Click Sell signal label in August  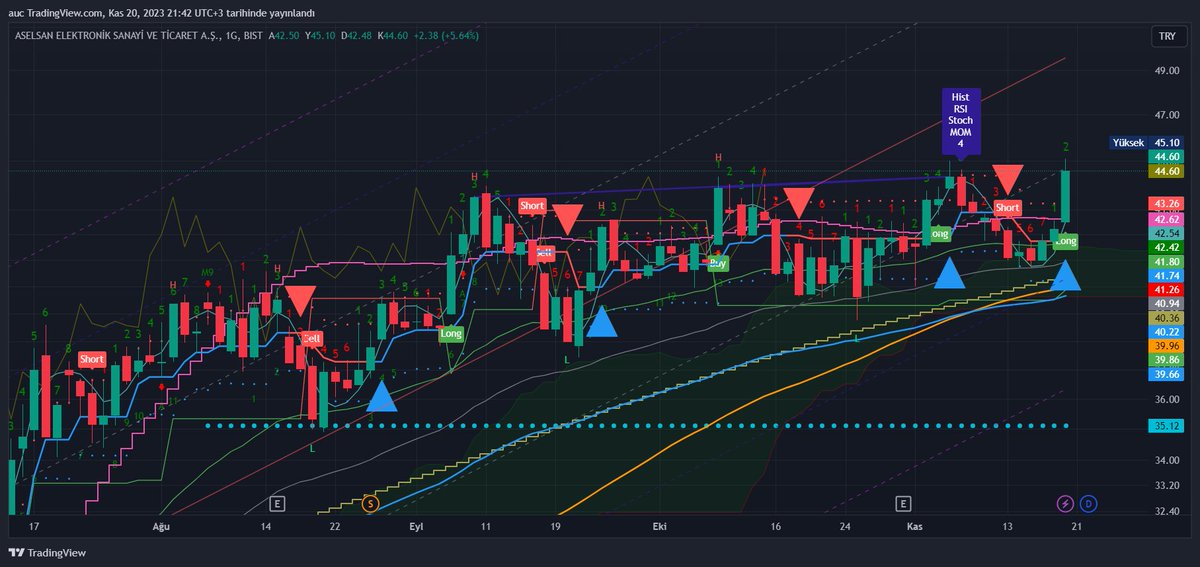click(311, 339)
